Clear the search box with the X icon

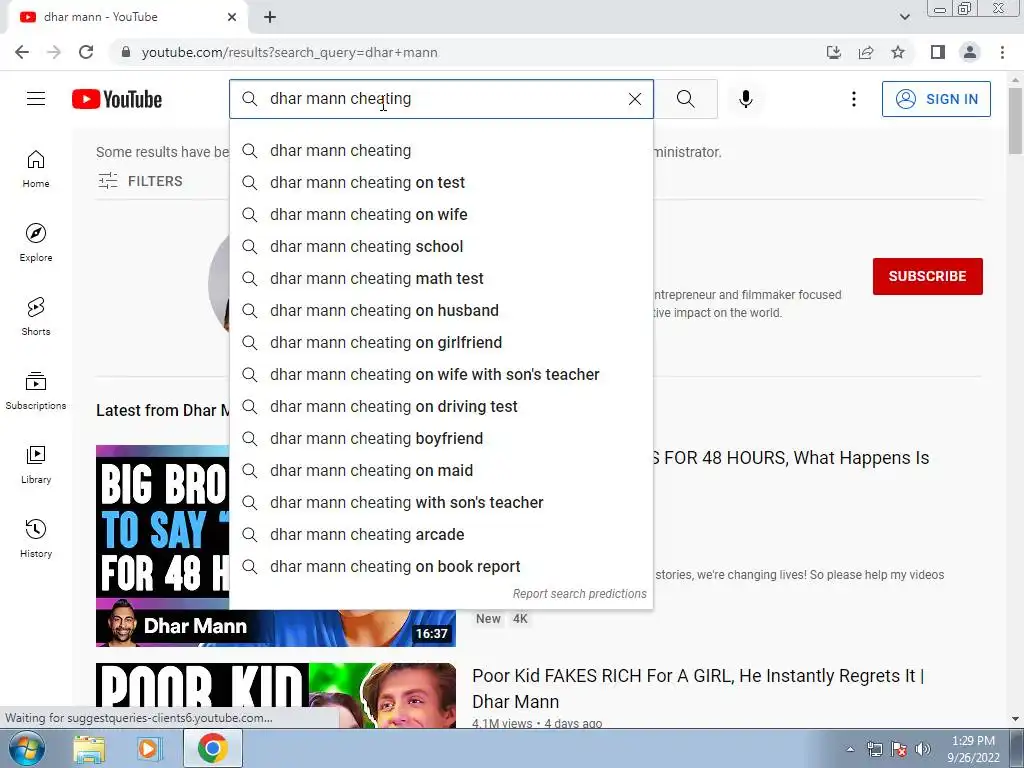[635, 99]
